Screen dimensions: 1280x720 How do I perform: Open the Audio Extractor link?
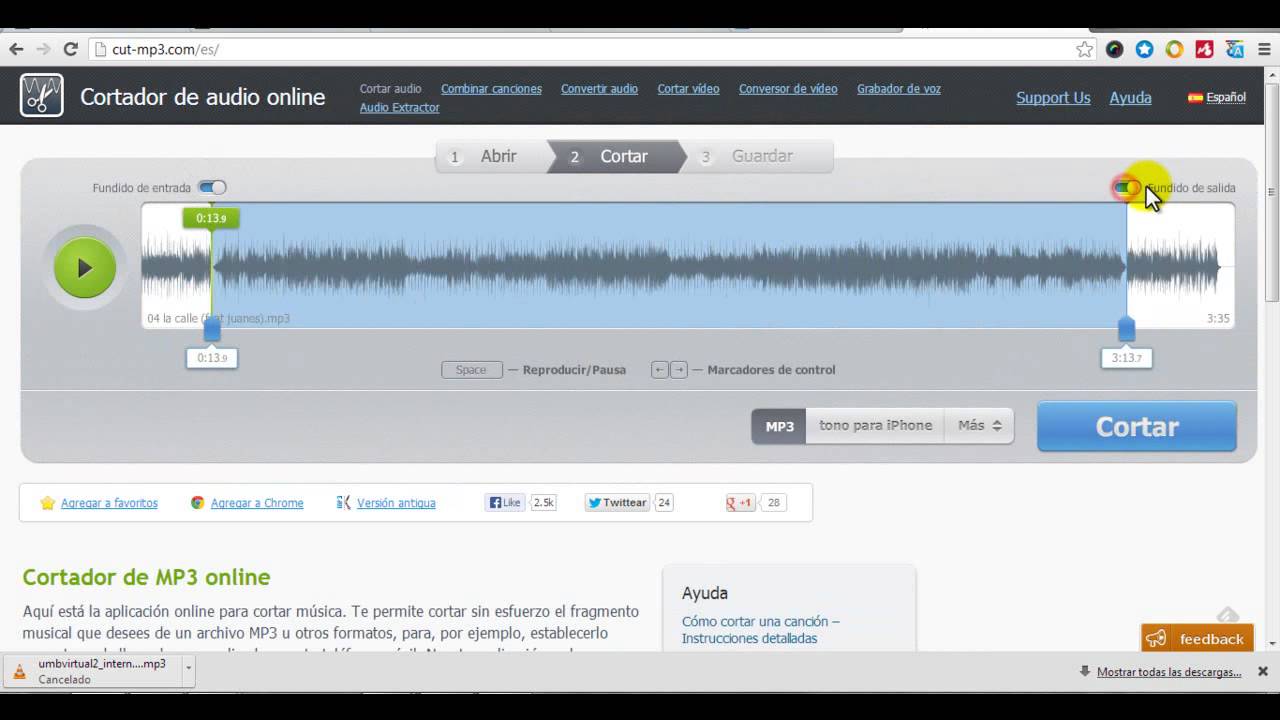click(400, 108)
